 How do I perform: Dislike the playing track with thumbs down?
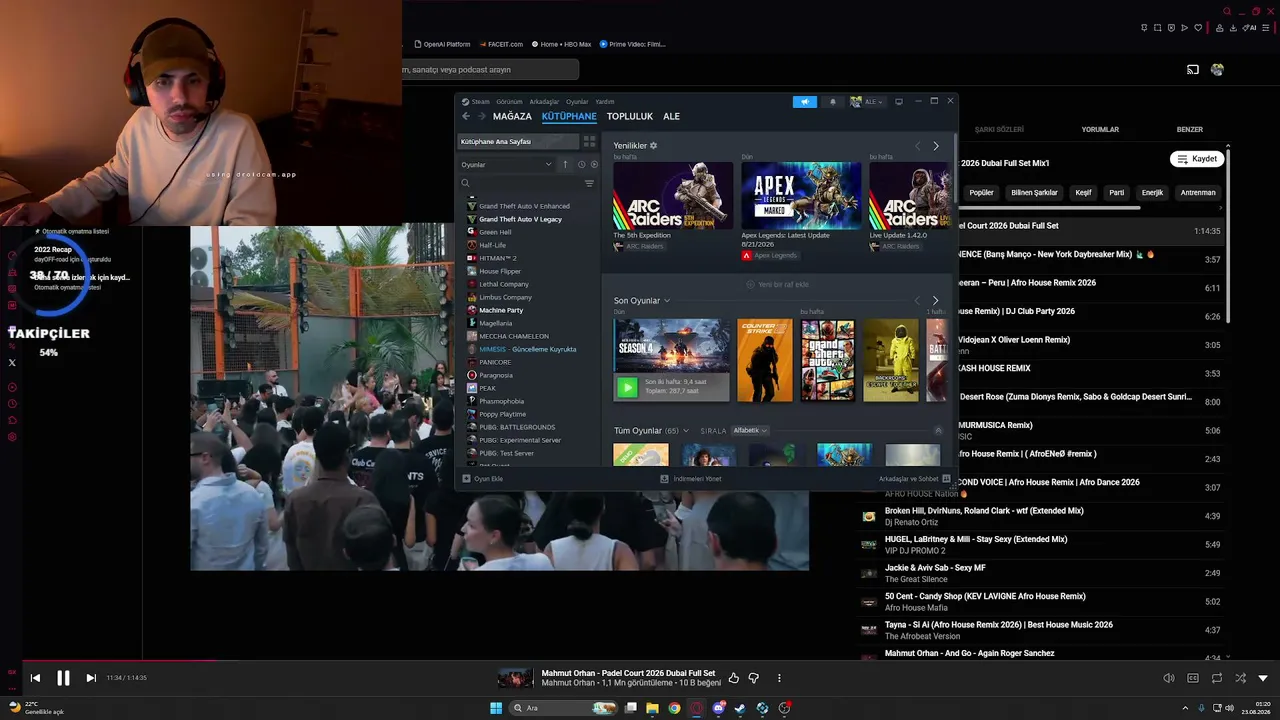(754, 678)
